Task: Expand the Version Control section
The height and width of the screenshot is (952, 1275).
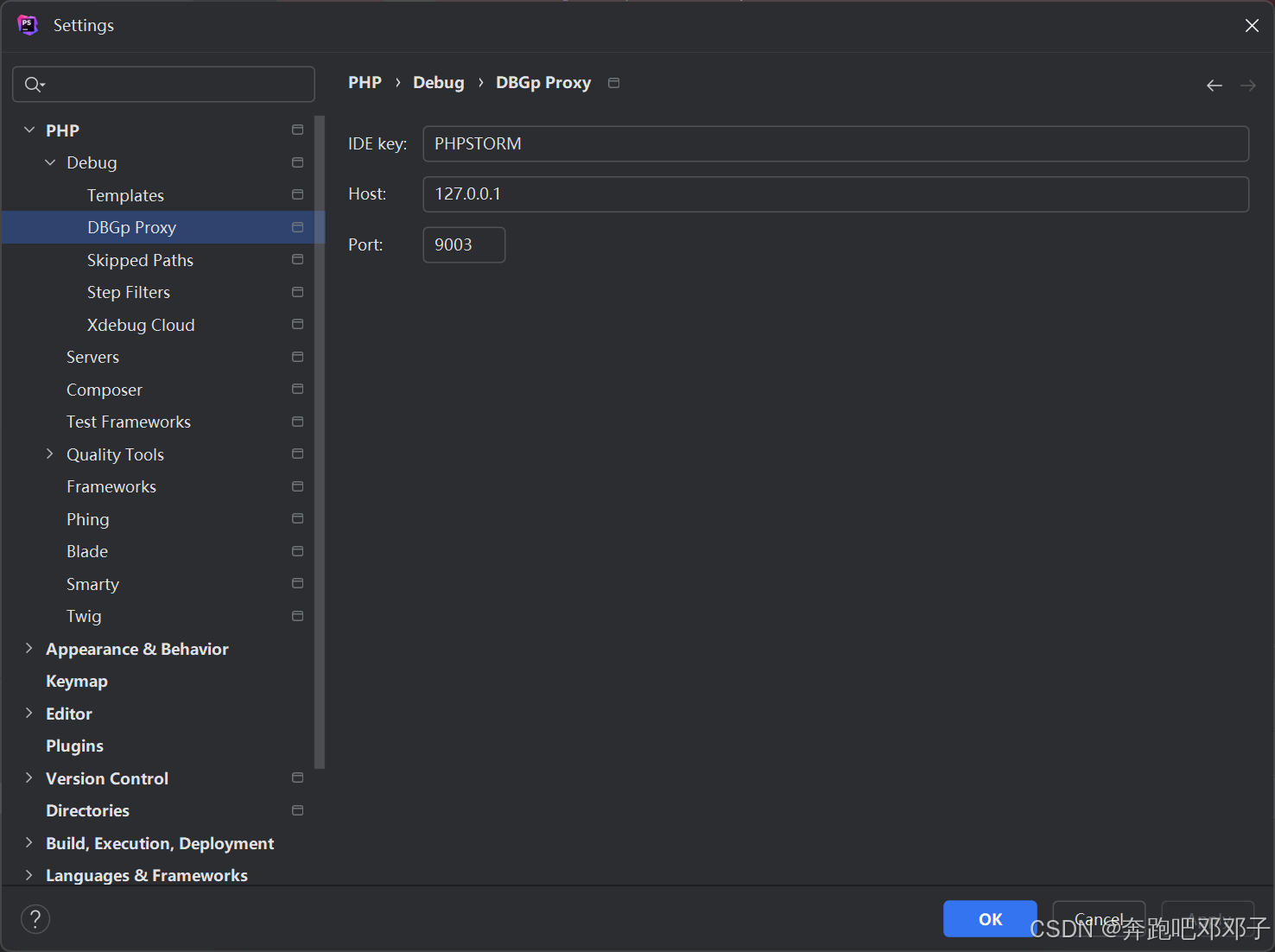Action: tap(29, 777)
